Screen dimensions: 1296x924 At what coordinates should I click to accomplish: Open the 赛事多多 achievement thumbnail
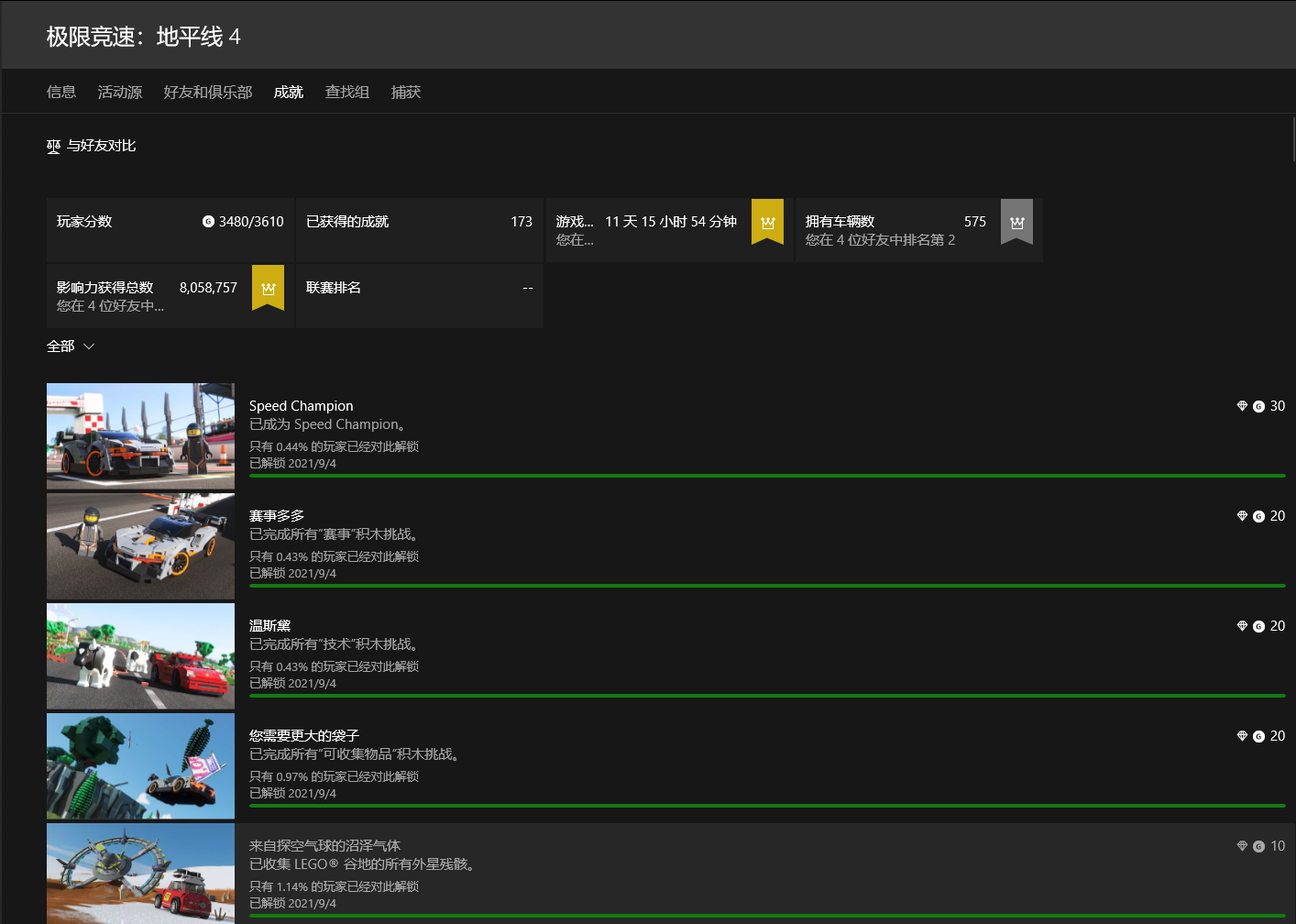click(140, 546)
